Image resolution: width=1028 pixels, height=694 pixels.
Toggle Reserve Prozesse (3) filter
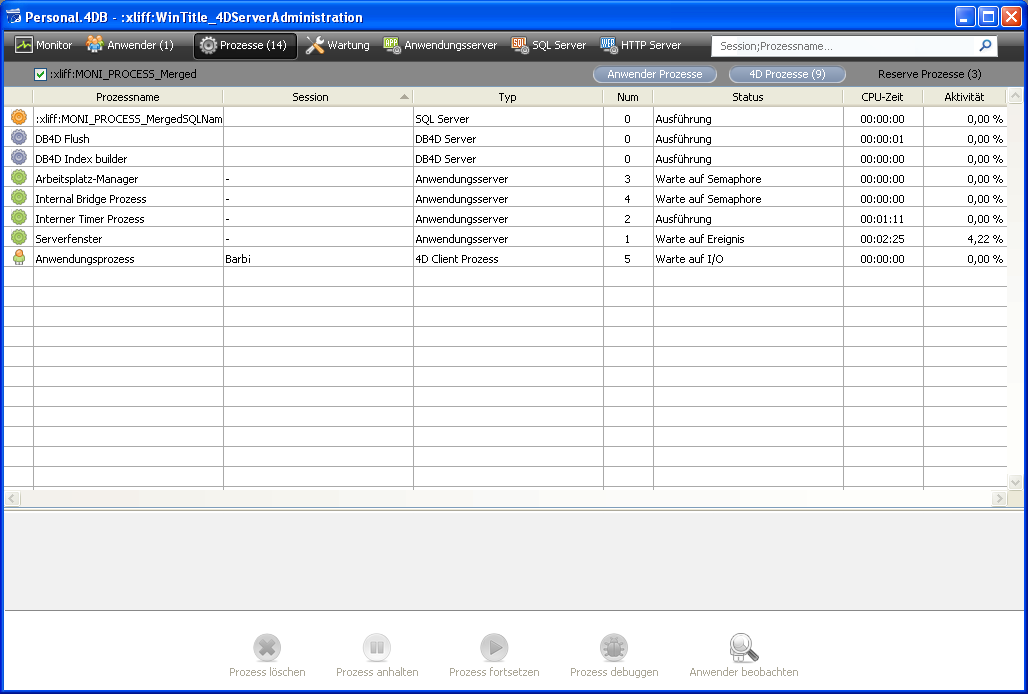[x=929, y=74]
